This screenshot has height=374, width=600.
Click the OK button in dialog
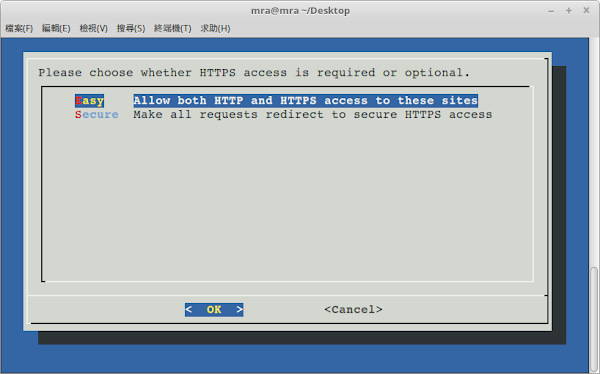(x=214, y=309)
